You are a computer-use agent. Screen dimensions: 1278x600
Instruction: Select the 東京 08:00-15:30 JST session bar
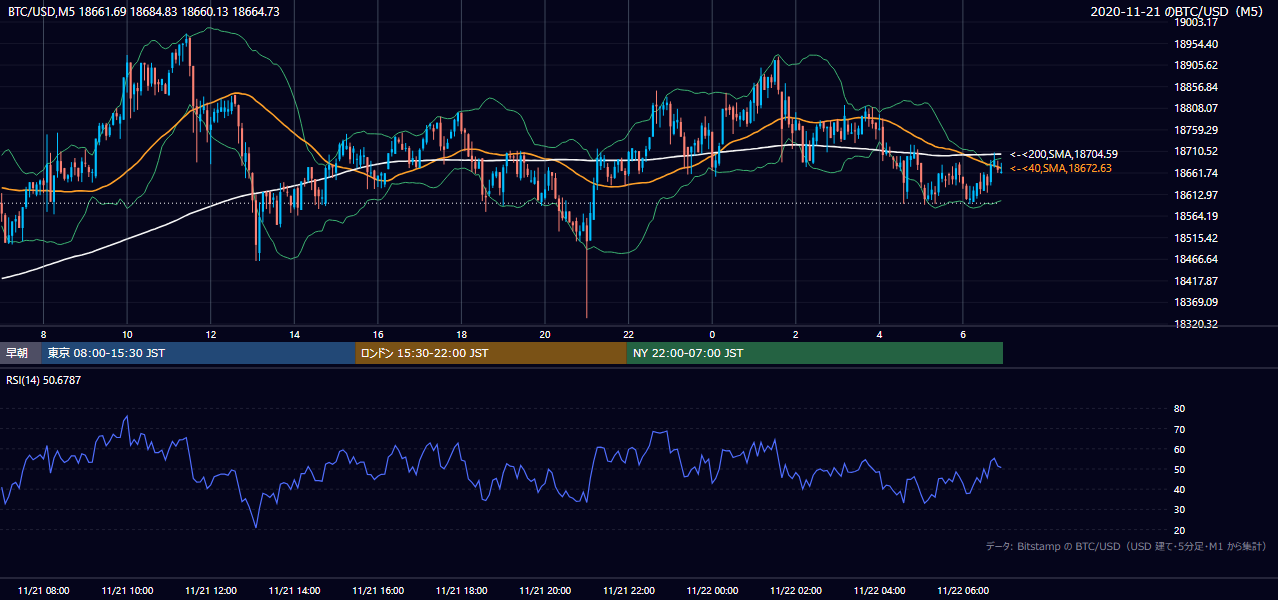coord(199,353)
